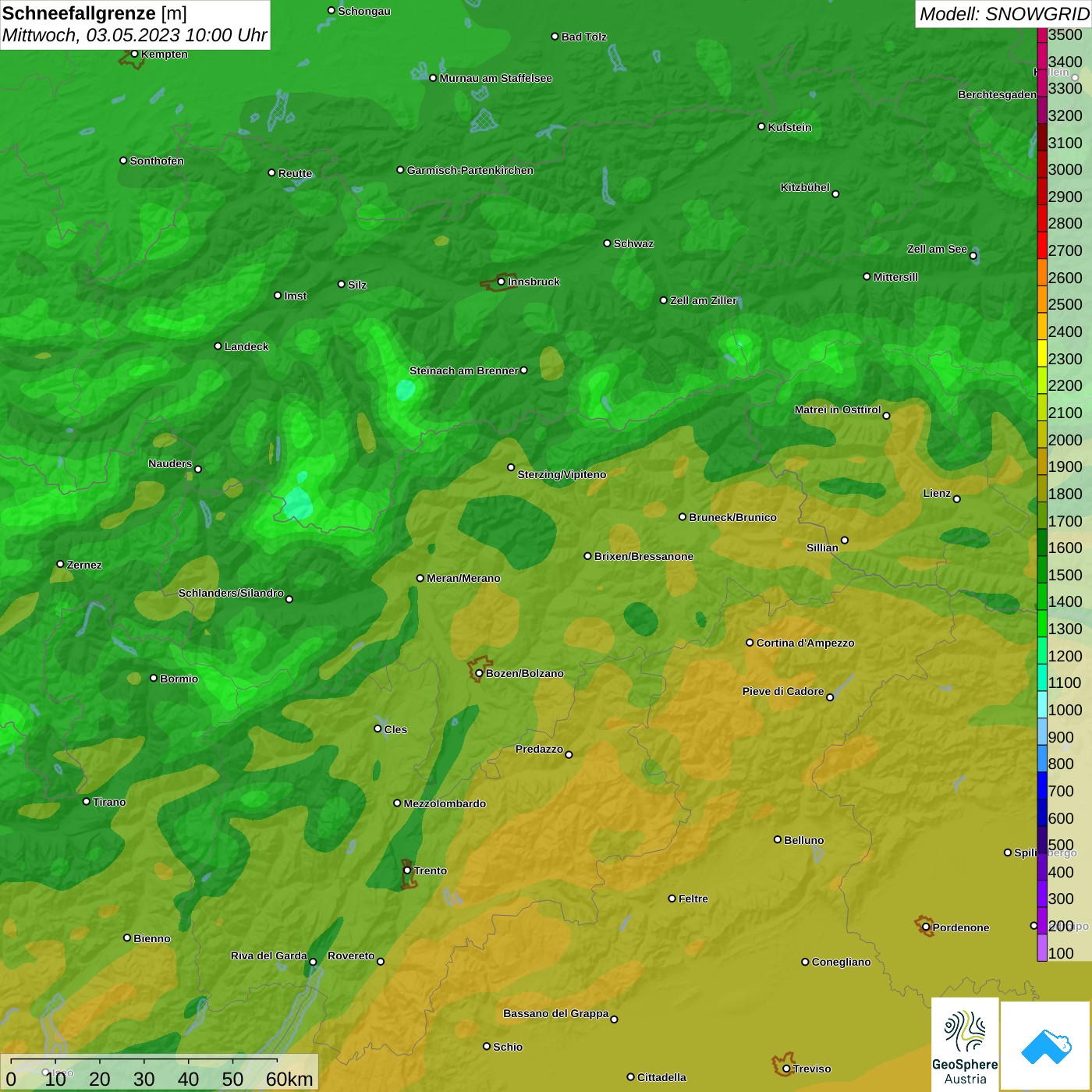Screen dimensions: 1092x1092
Task: Click the GeoSphere Austria logo
Action: pyautogui.click(x=965, y=1044)
